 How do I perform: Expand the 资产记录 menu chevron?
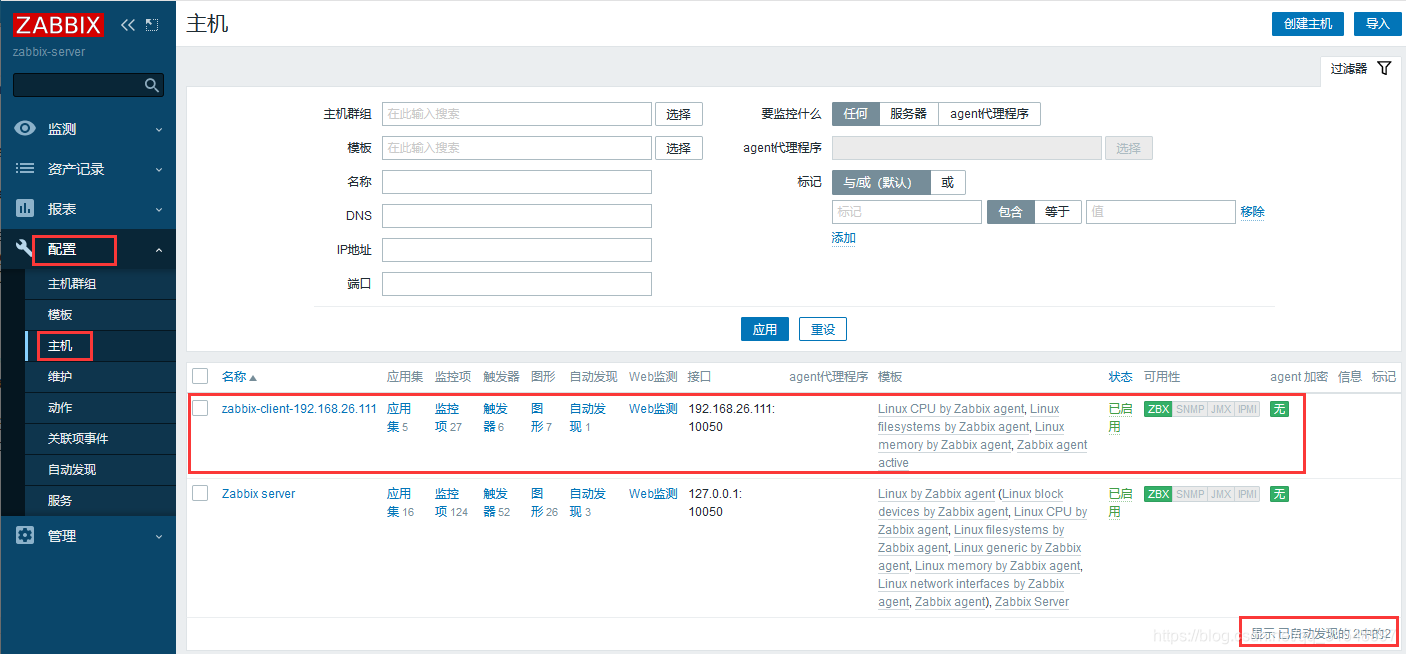pyautogui.click(x=159, y=169)
